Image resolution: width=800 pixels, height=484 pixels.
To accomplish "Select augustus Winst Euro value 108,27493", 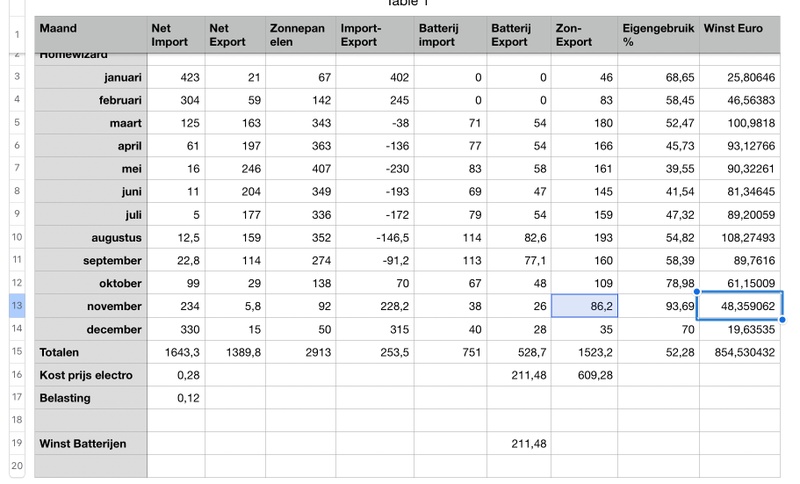I will [x=740, y=237].
